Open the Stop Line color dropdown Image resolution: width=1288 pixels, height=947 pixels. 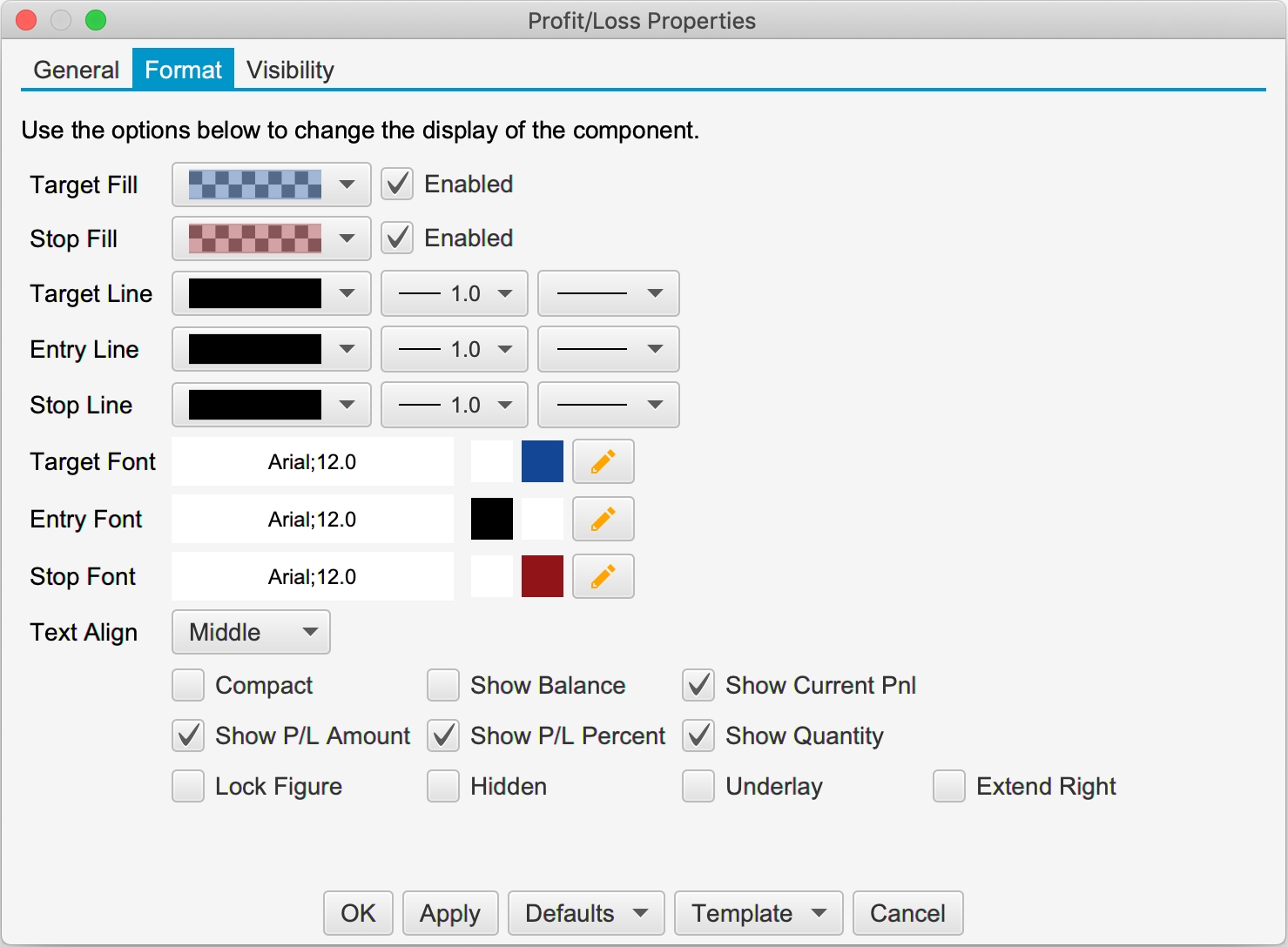[272, 405]
